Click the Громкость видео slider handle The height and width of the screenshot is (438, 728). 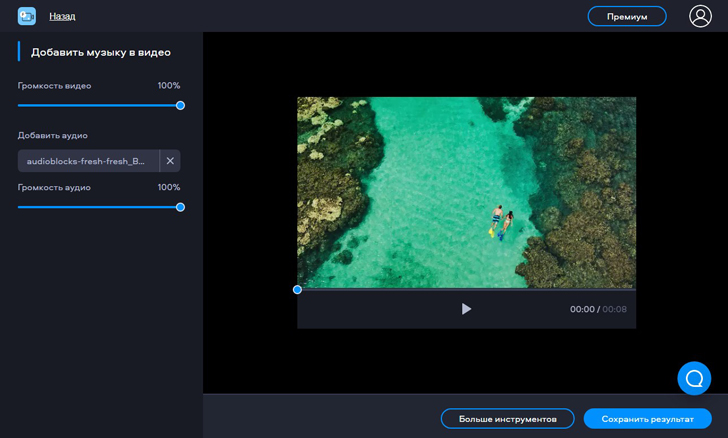[181, 105]
